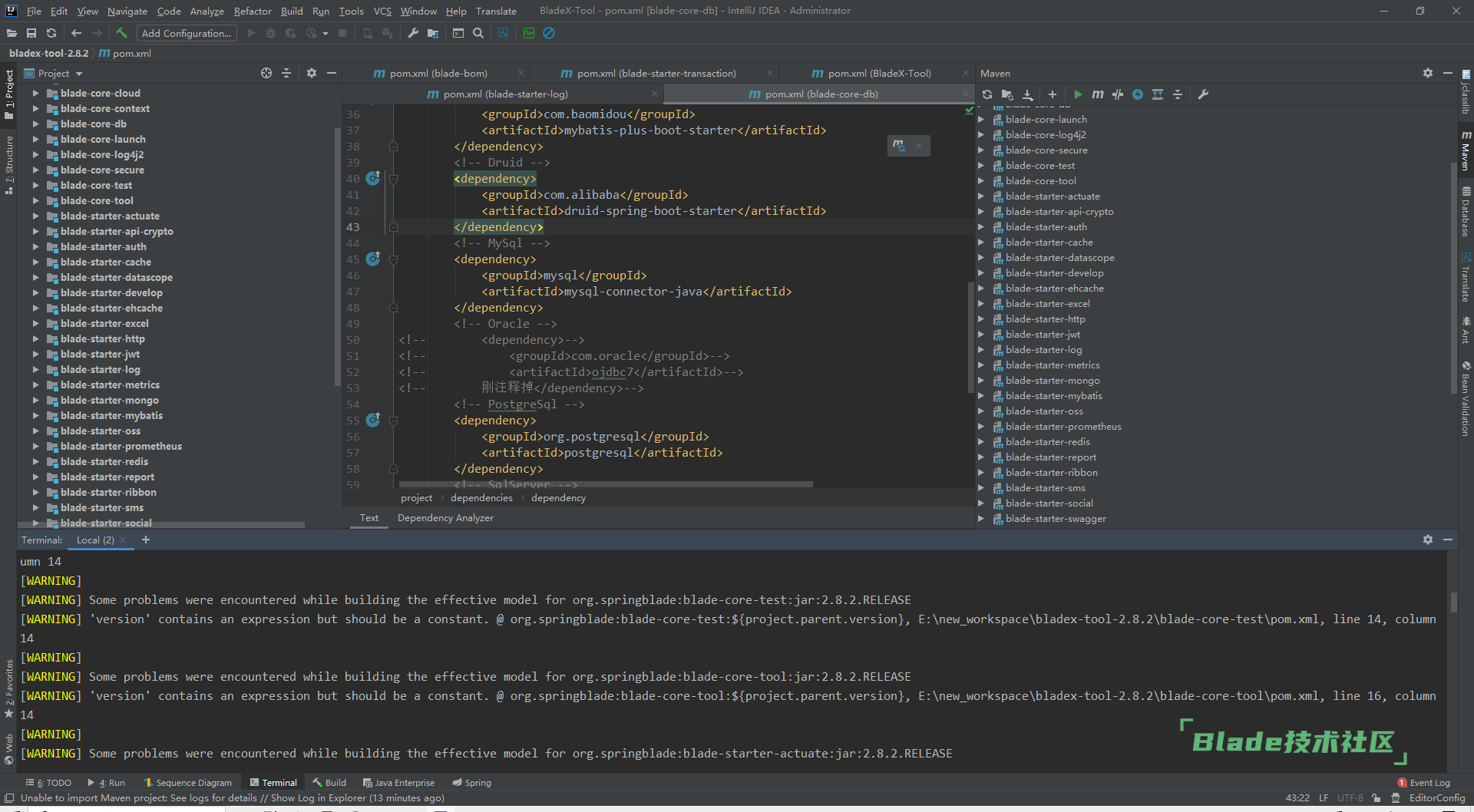Screen dimensions: 1474x812
Task: Click the Project tree horizontal scrollbar
Action: click(161, 525)
